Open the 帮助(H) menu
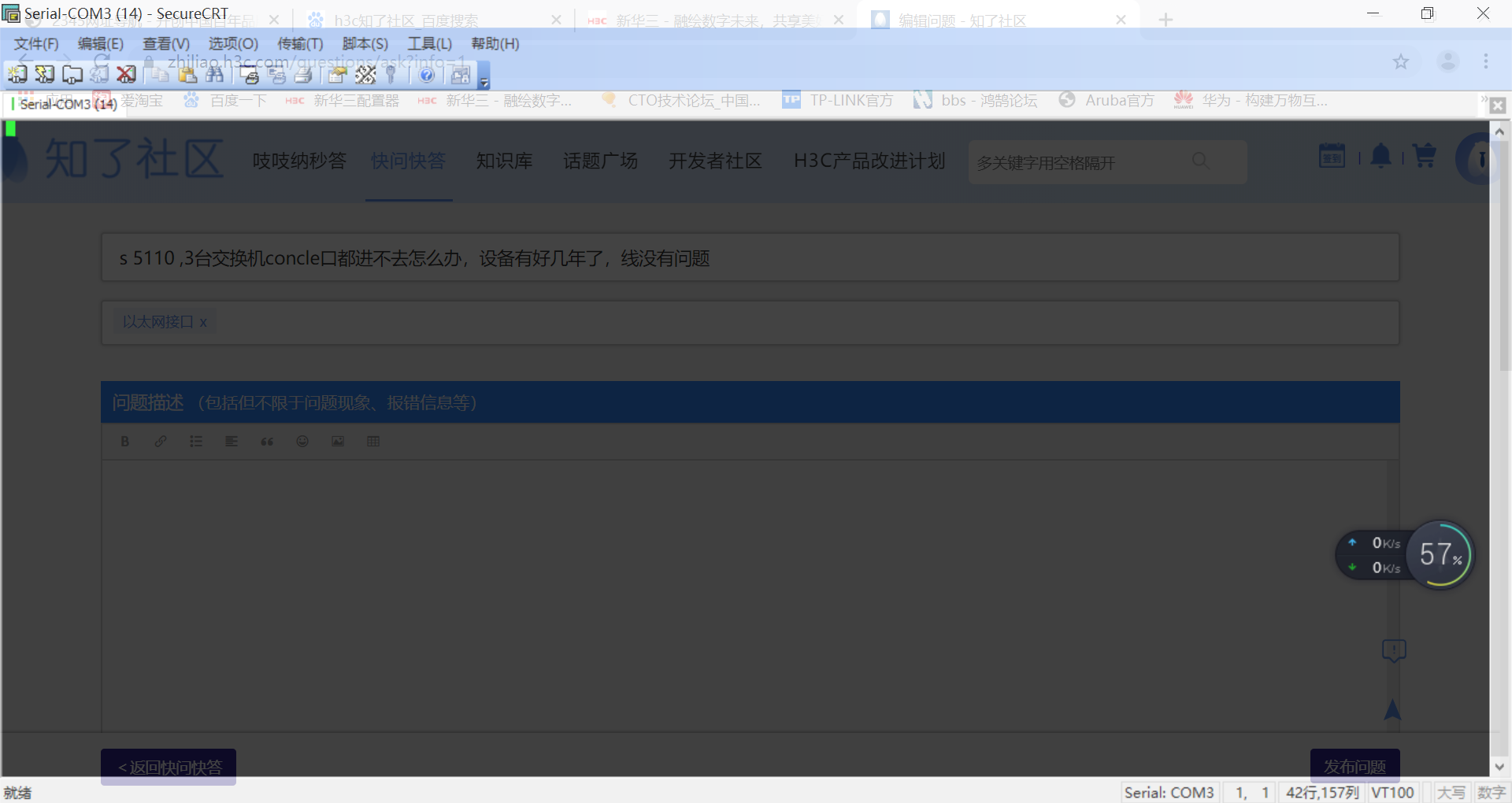The width and height of the screenshot is (1512, 803). click(x=495, y=44)
